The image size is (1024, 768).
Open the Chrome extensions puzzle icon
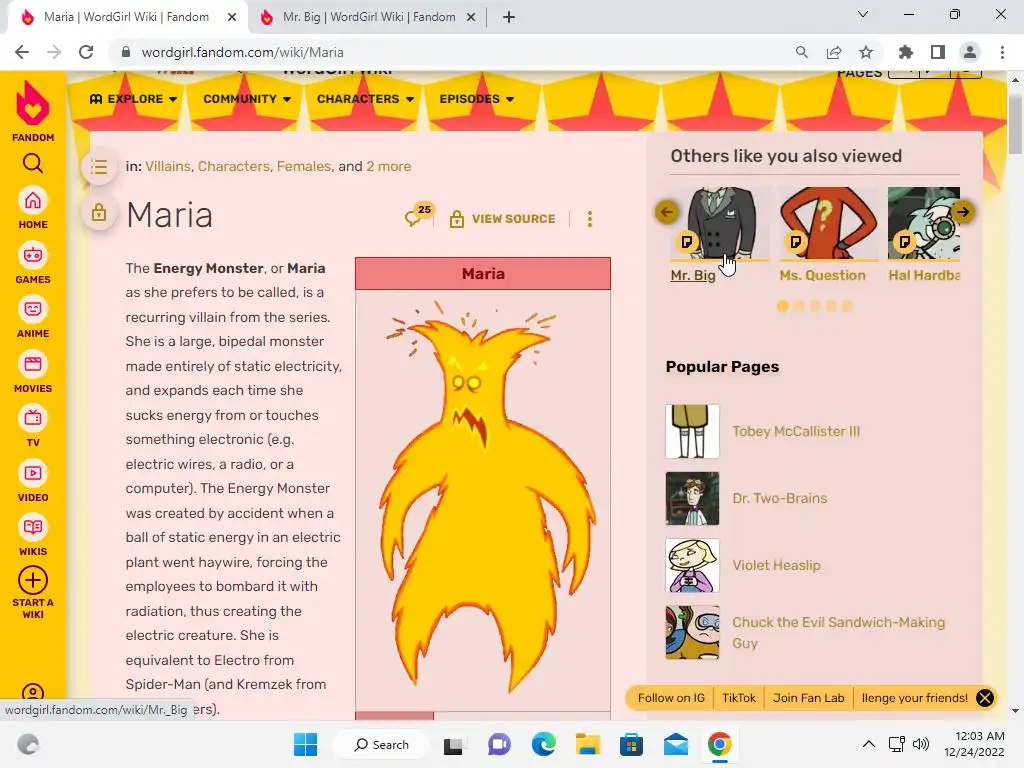click(906, 52)
